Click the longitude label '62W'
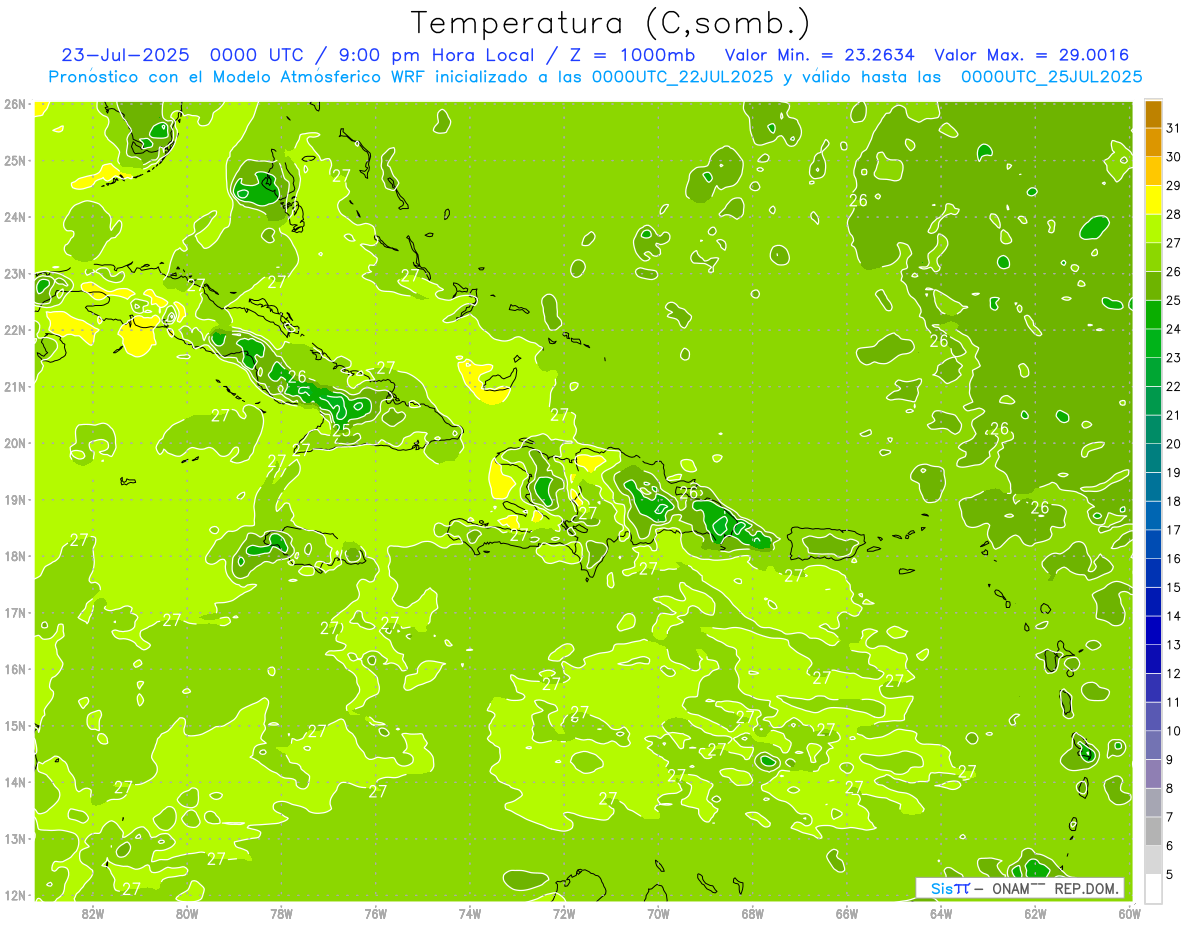Image resolution: width=1200 pixels, height=927 pixels. [x=1035, y=913]
